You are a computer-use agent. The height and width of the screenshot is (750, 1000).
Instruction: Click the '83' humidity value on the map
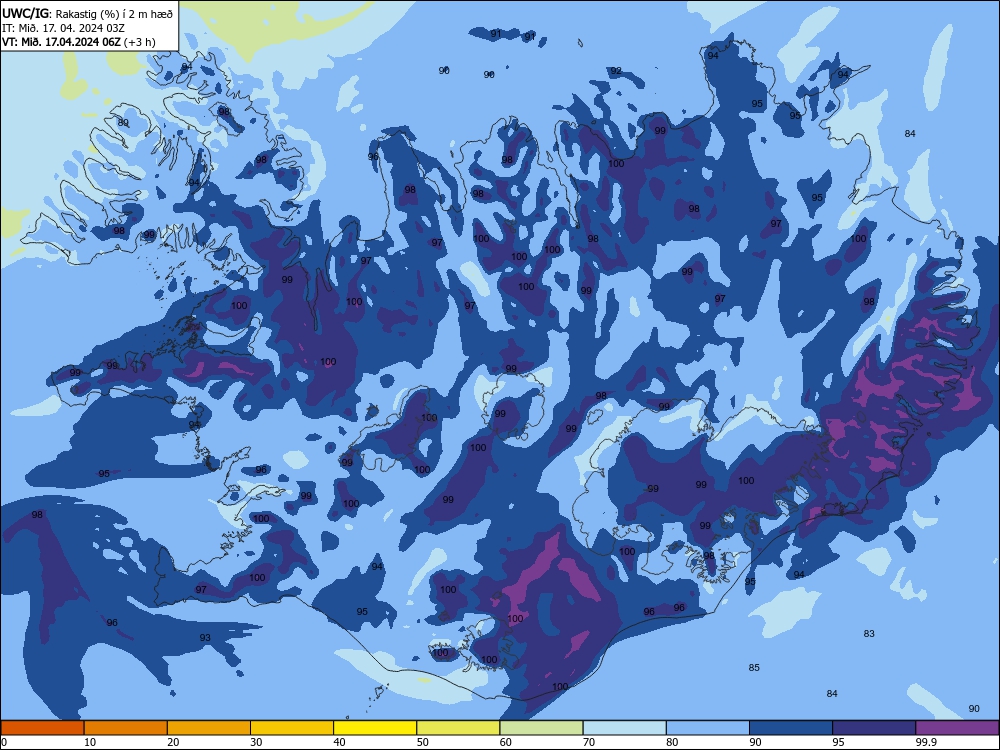tap(869, 633)
